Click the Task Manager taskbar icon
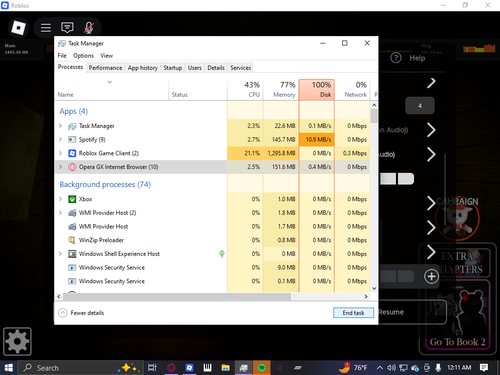Viewport: 500px width, 375px height. coord(244,368)
